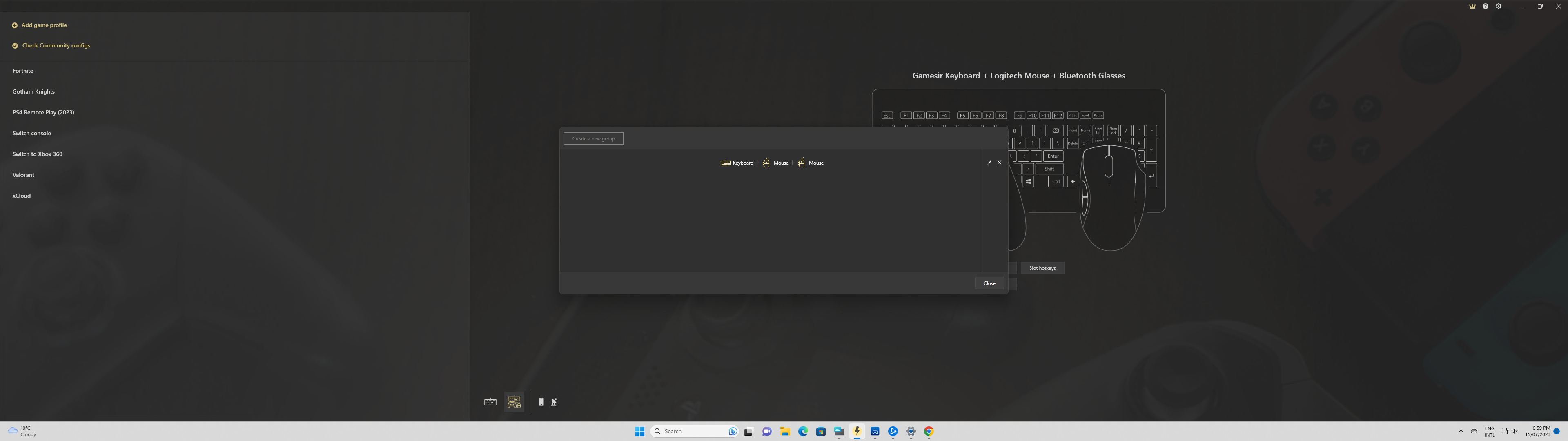Open the Windows Start menu
The image size is (1568, 441).
(x=640, y=431)
